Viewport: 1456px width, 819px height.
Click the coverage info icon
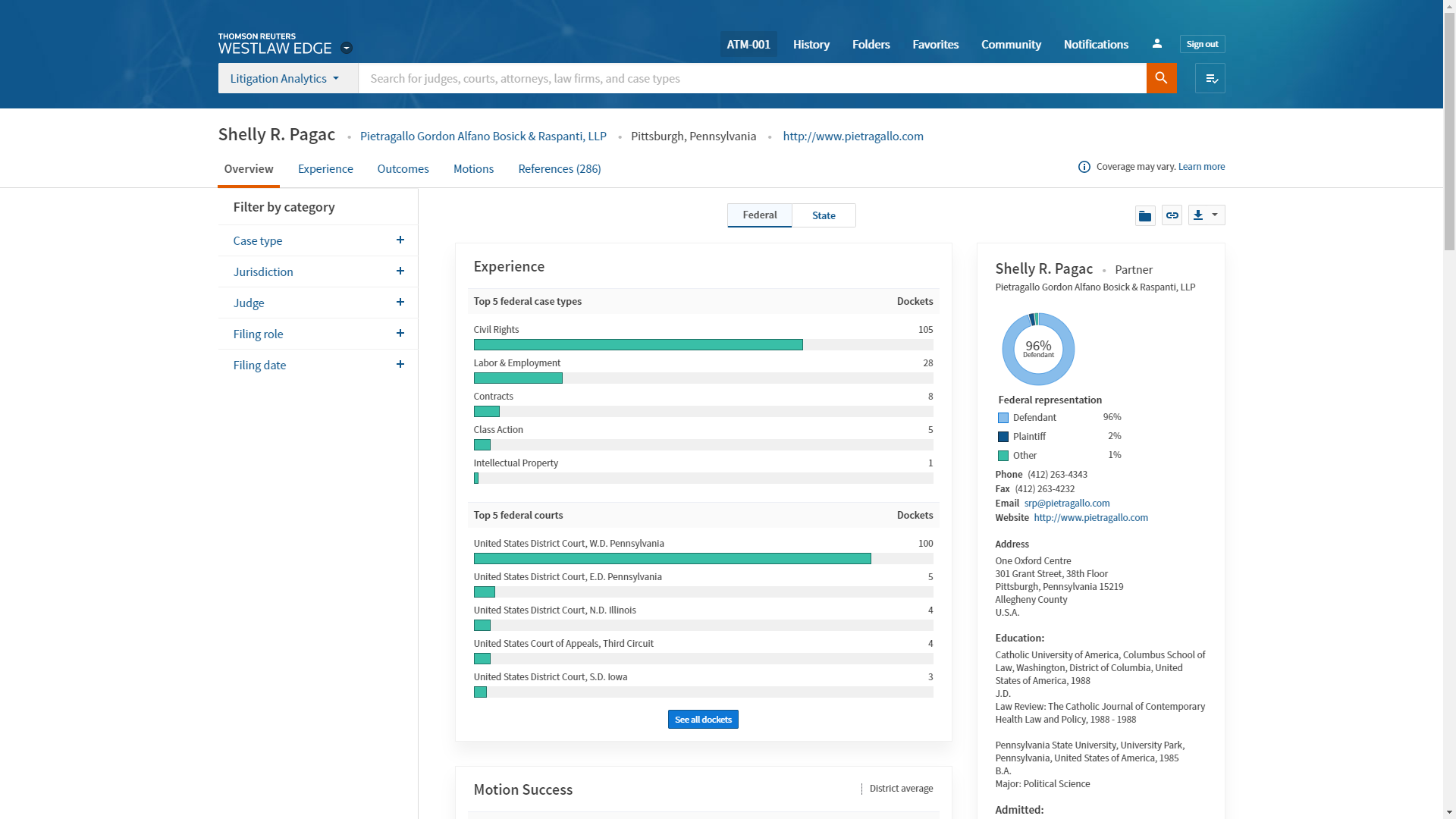1084,167
